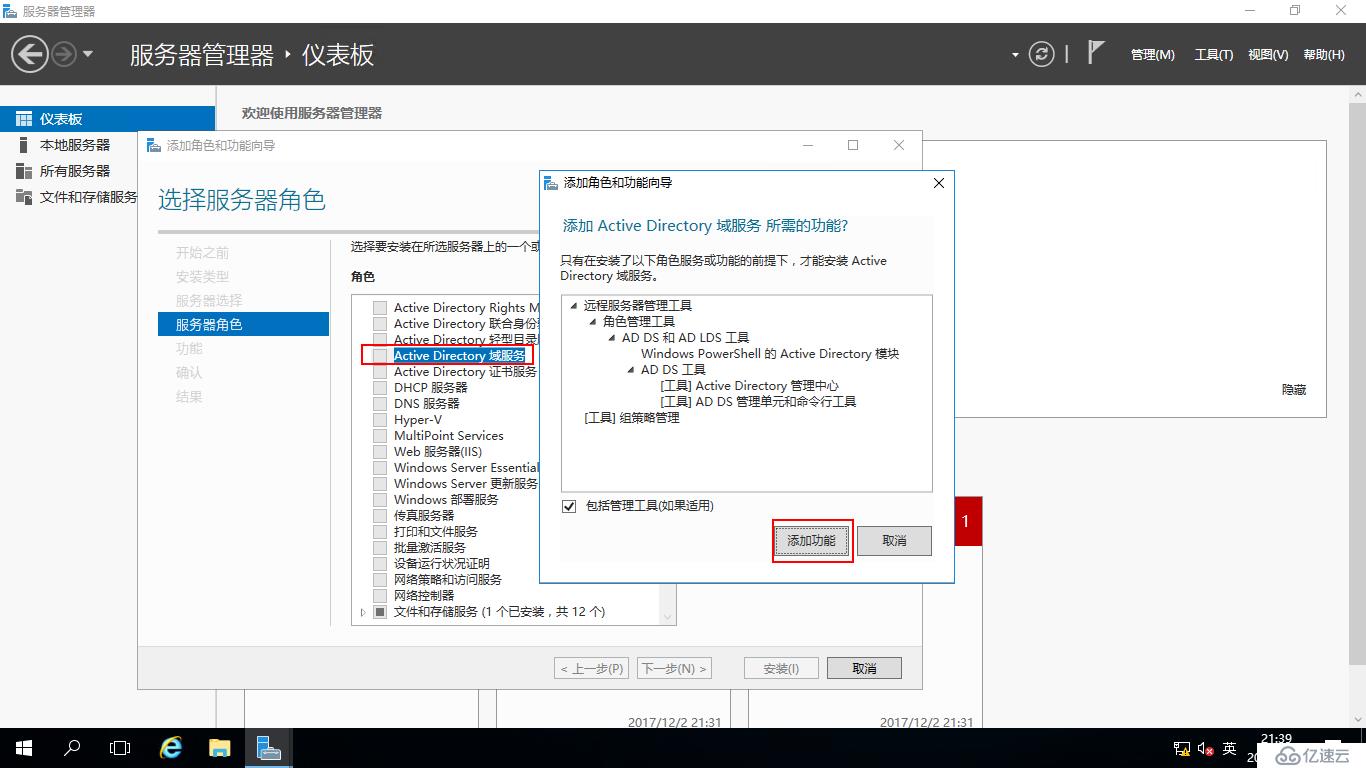
Task: Collapse the AD DS 和 AD LDS 工具 node
Action: pyautogui.click(x=611, y=338)
